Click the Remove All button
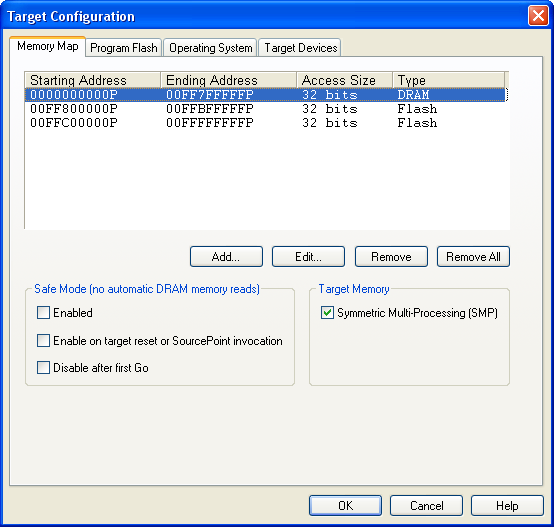The height and width of the screenshot is (527, 554). pos(473,256)
